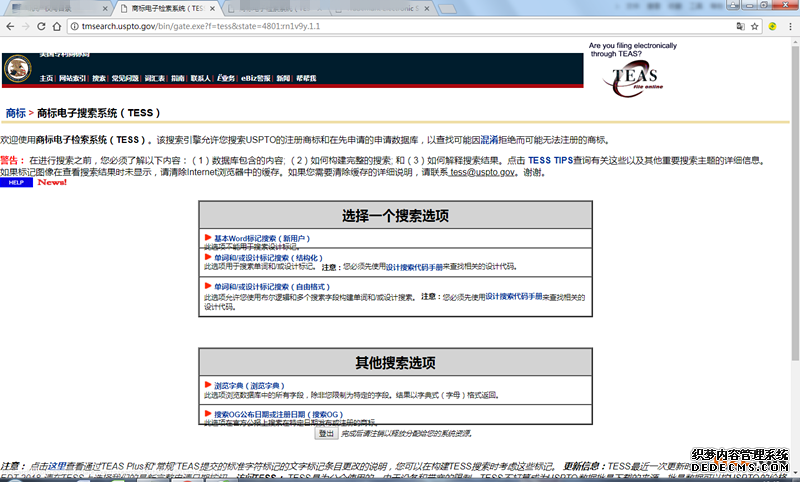The image size is (800, 482).
Task: Open the 主页 nav item
Action: click(46, 78)
